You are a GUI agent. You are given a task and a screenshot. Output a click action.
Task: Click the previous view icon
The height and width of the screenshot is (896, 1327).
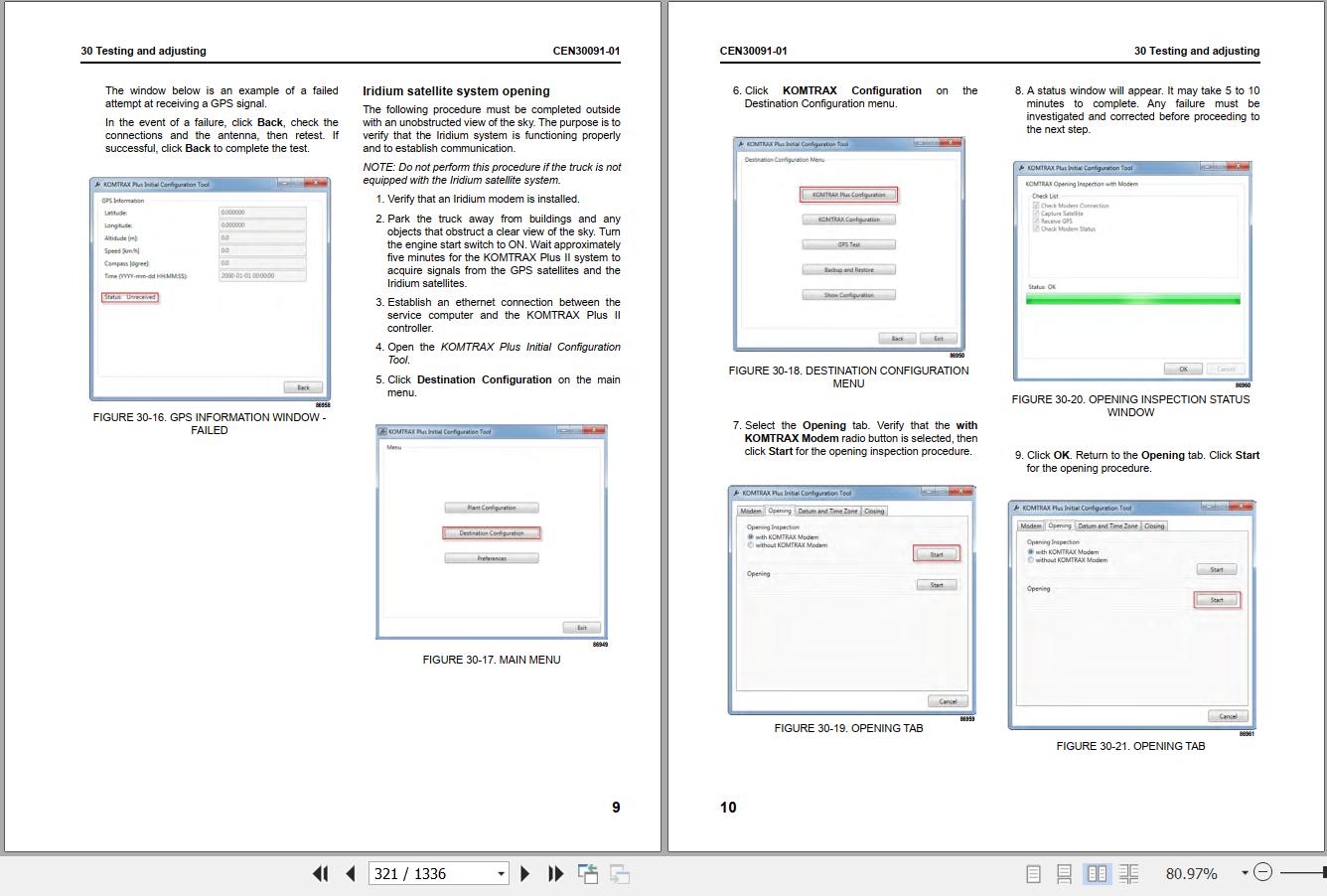tap(588, 873)
